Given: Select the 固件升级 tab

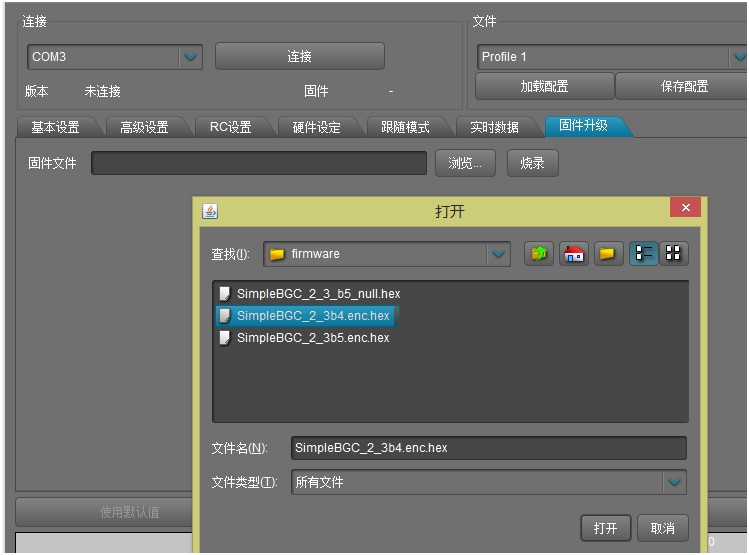Looking at the screenshot, I should (x=583, y=126).
